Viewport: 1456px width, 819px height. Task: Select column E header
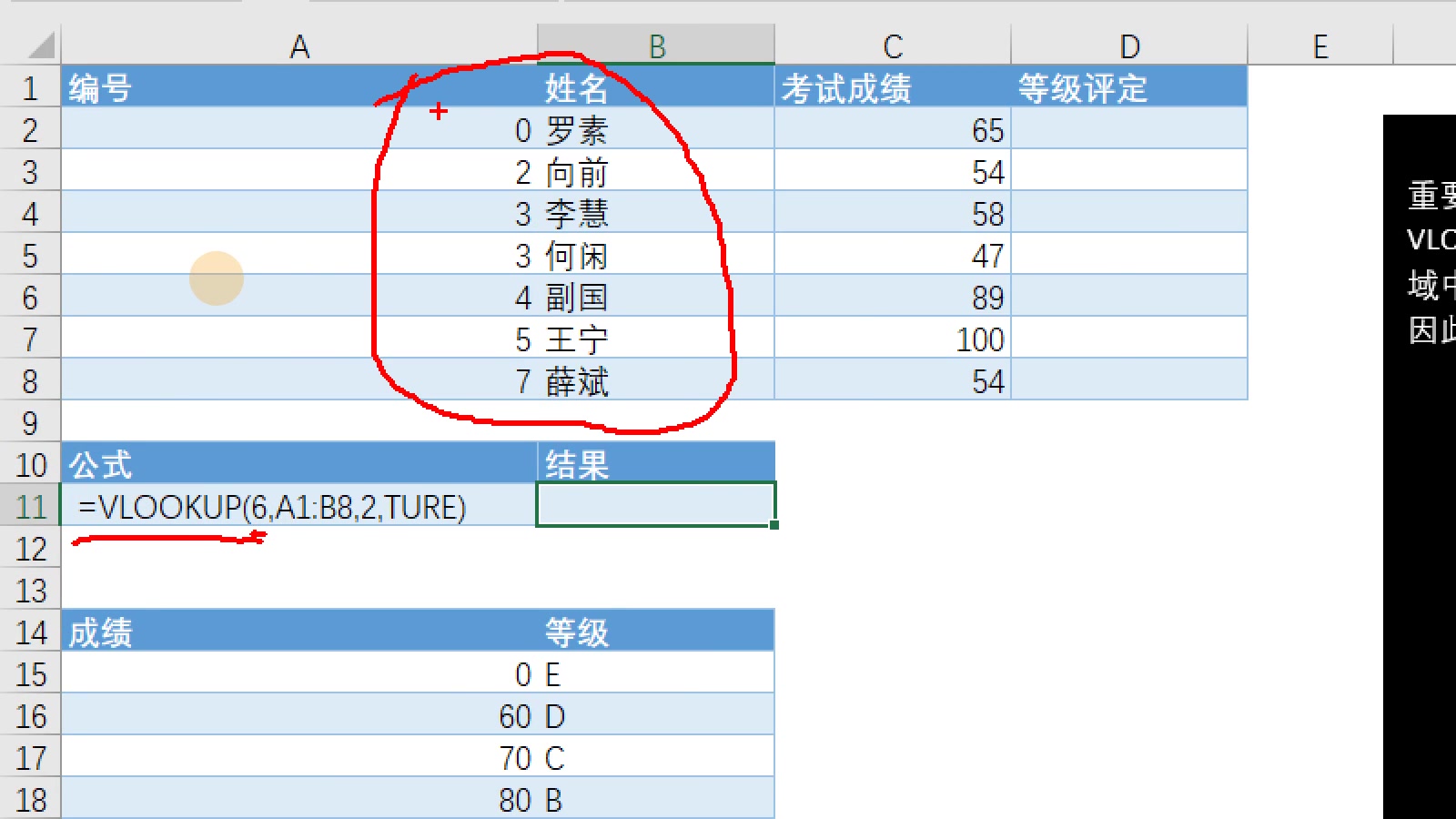pos(1320,45)
